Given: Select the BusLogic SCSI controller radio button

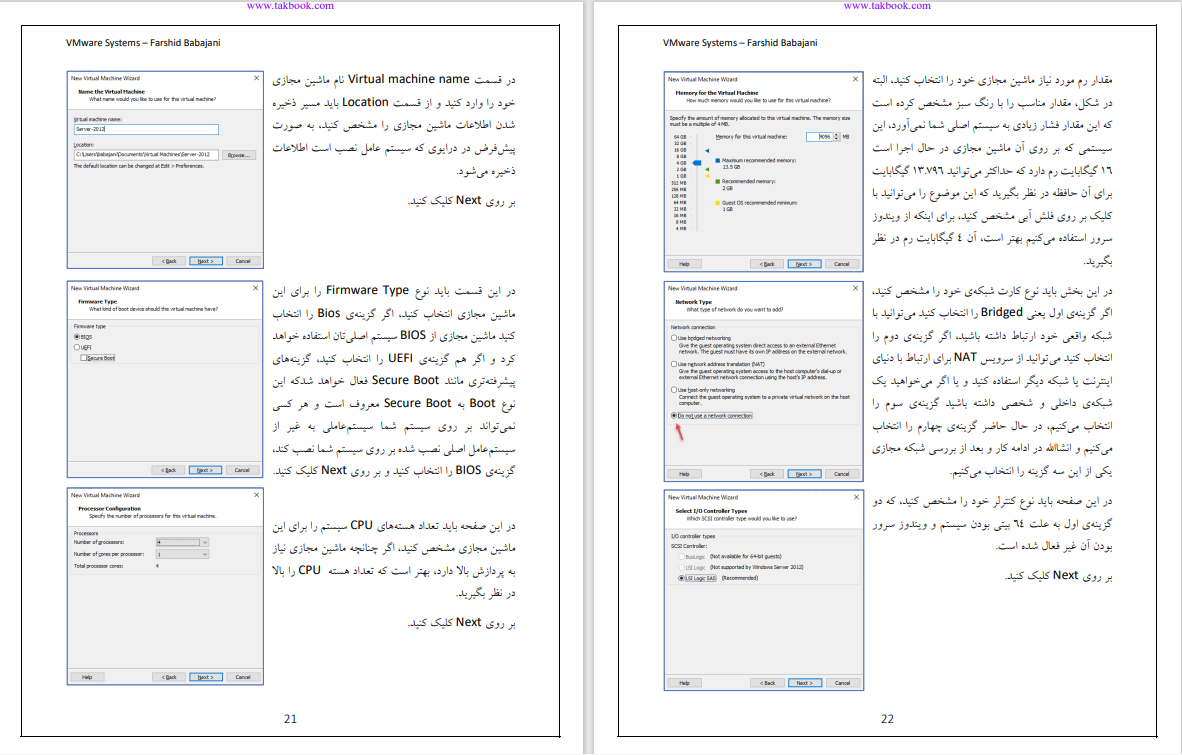Looking at the screenshot, I should 681,557.
